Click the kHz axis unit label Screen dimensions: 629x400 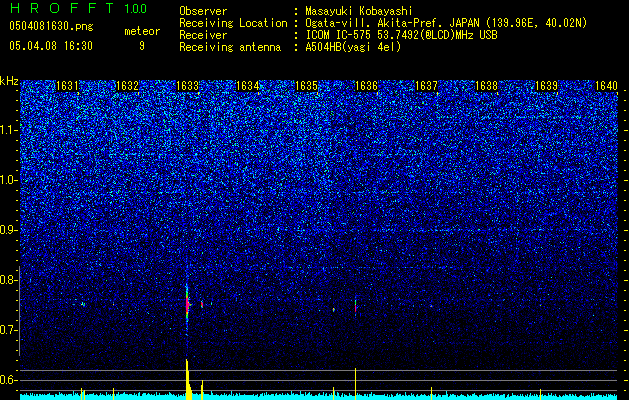pyautogui.click(x=9, y=81)
